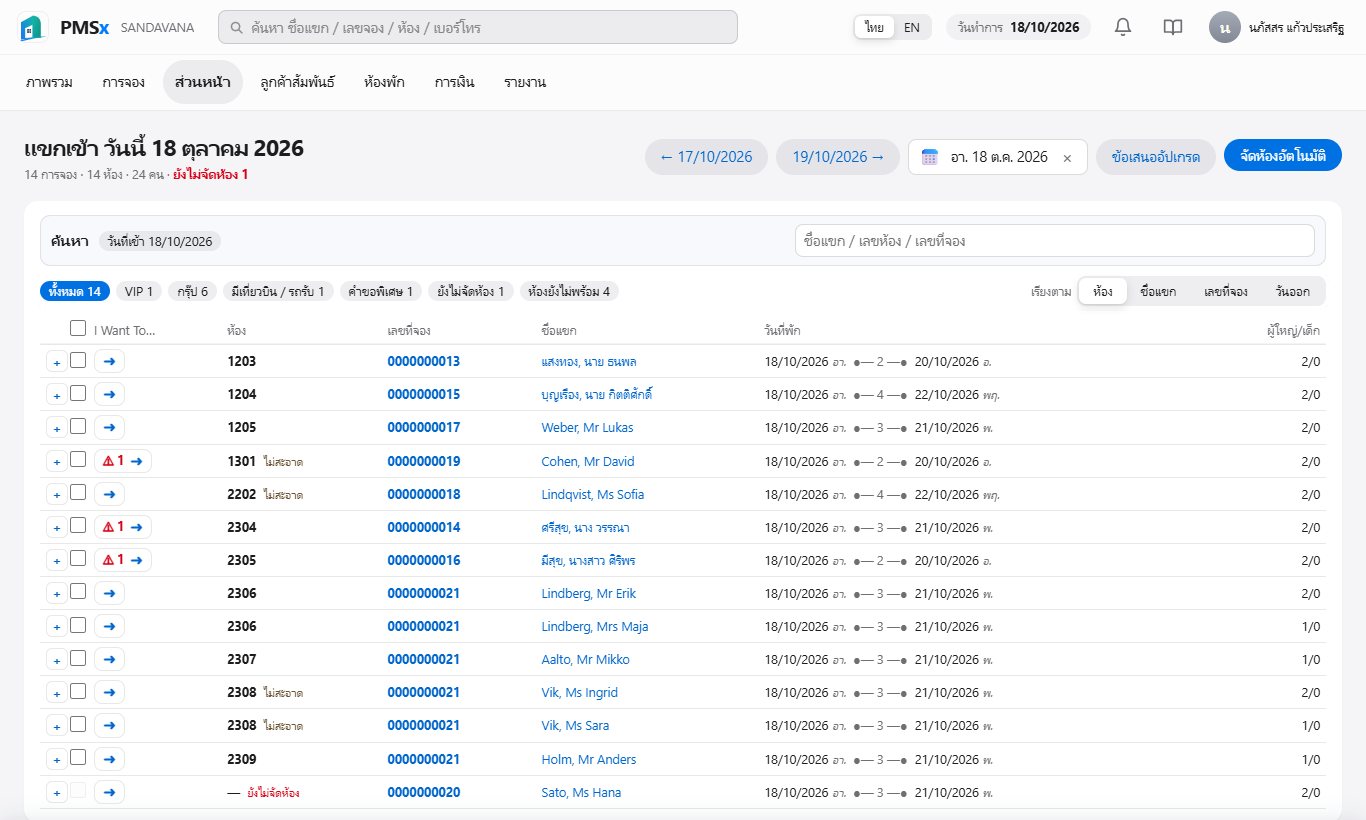Switch language to EN
Screen dimensions: 1366x820
point(912,27)
